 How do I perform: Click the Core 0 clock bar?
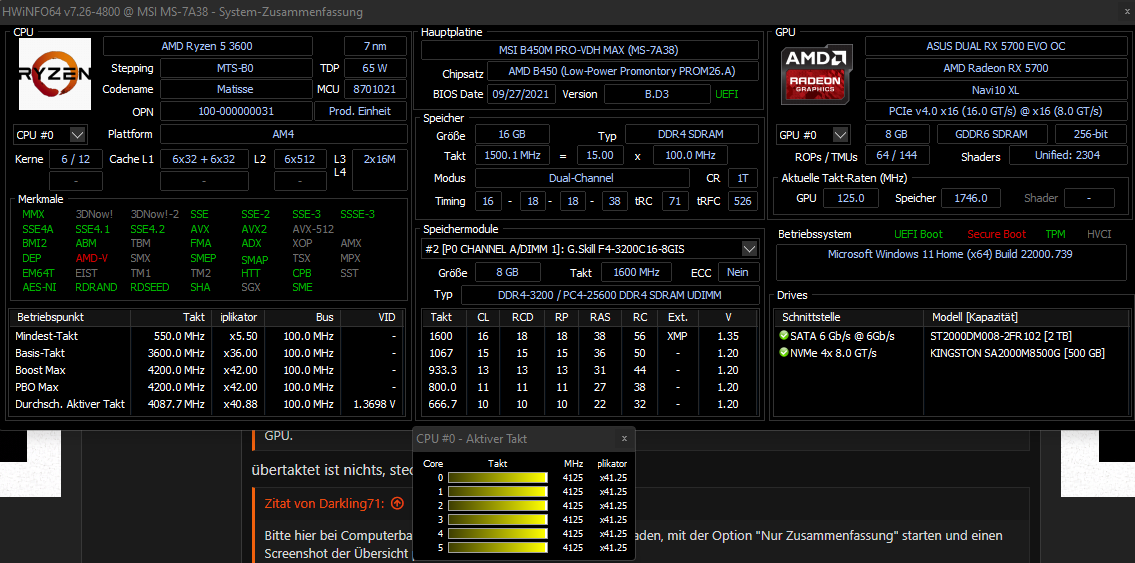click(498, 478)
